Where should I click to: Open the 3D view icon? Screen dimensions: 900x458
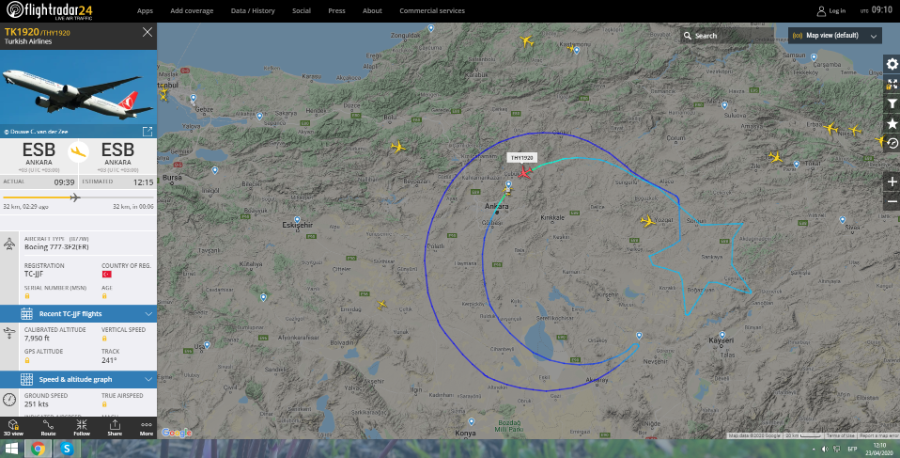point(13,427)
